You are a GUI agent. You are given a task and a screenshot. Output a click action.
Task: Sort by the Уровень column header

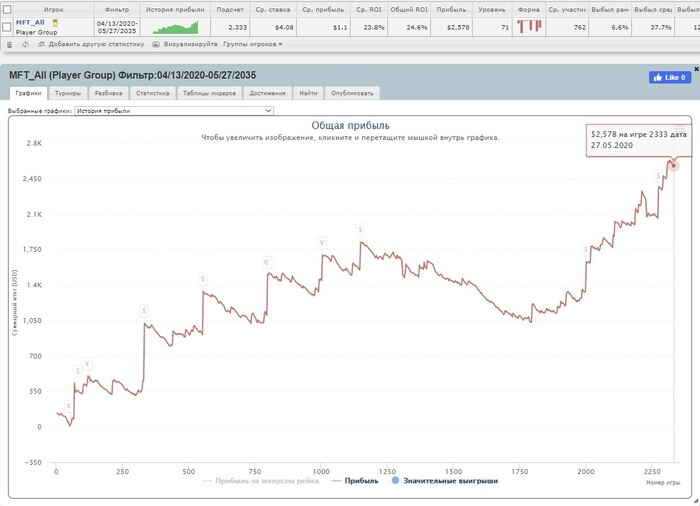pyautogui.click(x=492, y=9)
